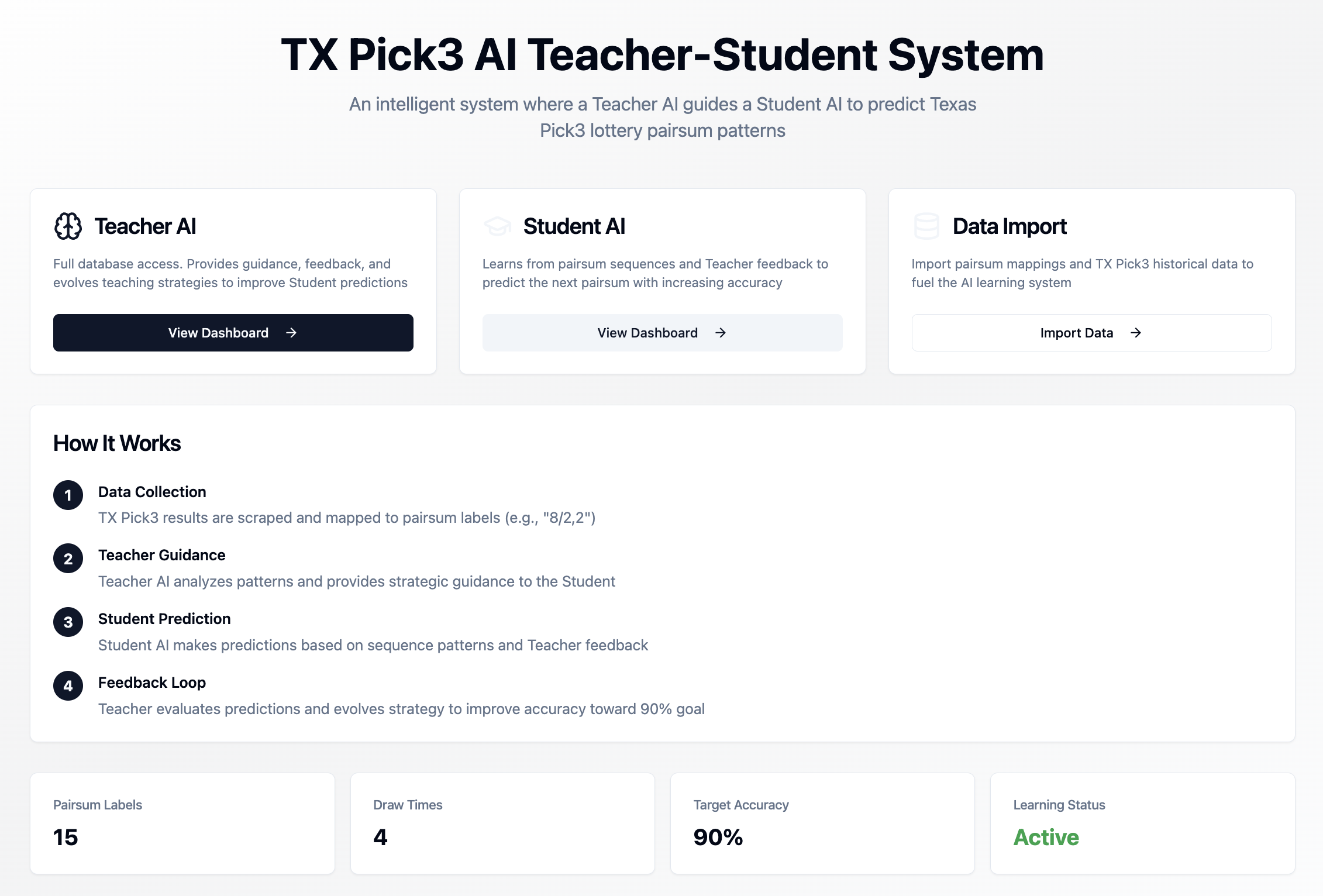Open the Student AI View Dashboard button

[x=662, y=333]
